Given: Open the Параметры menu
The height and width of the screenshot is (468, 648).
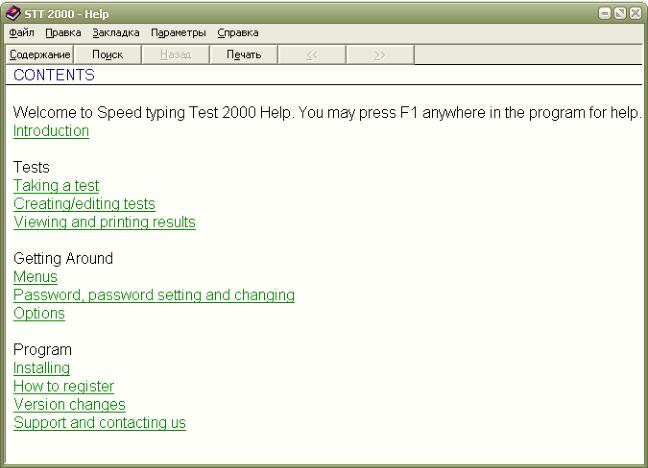Looking at the screenshot, I should (178, 34).
